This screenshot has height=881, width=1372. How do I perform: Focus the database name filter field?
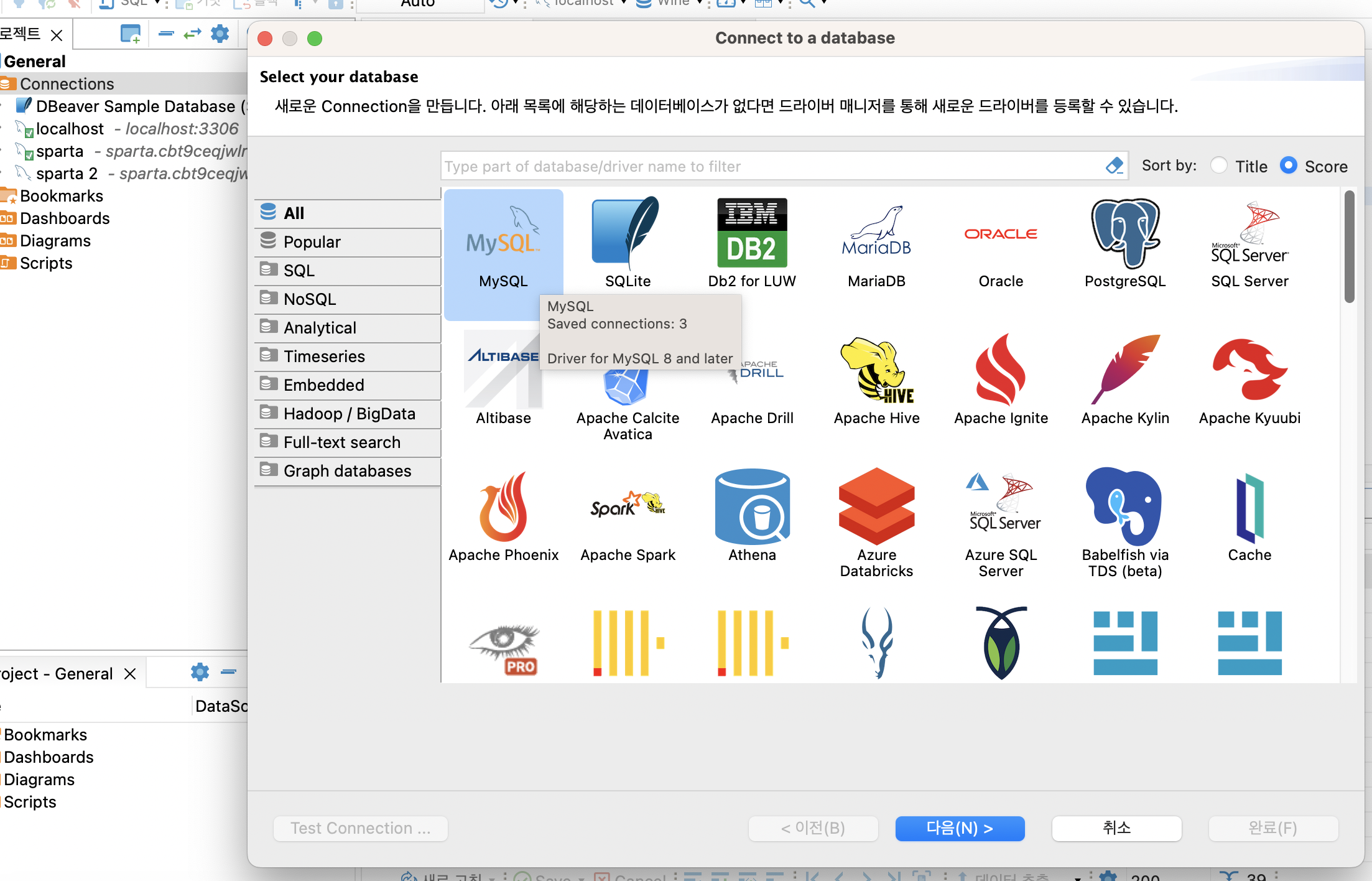pyautogui.click(x=771, y=166)
